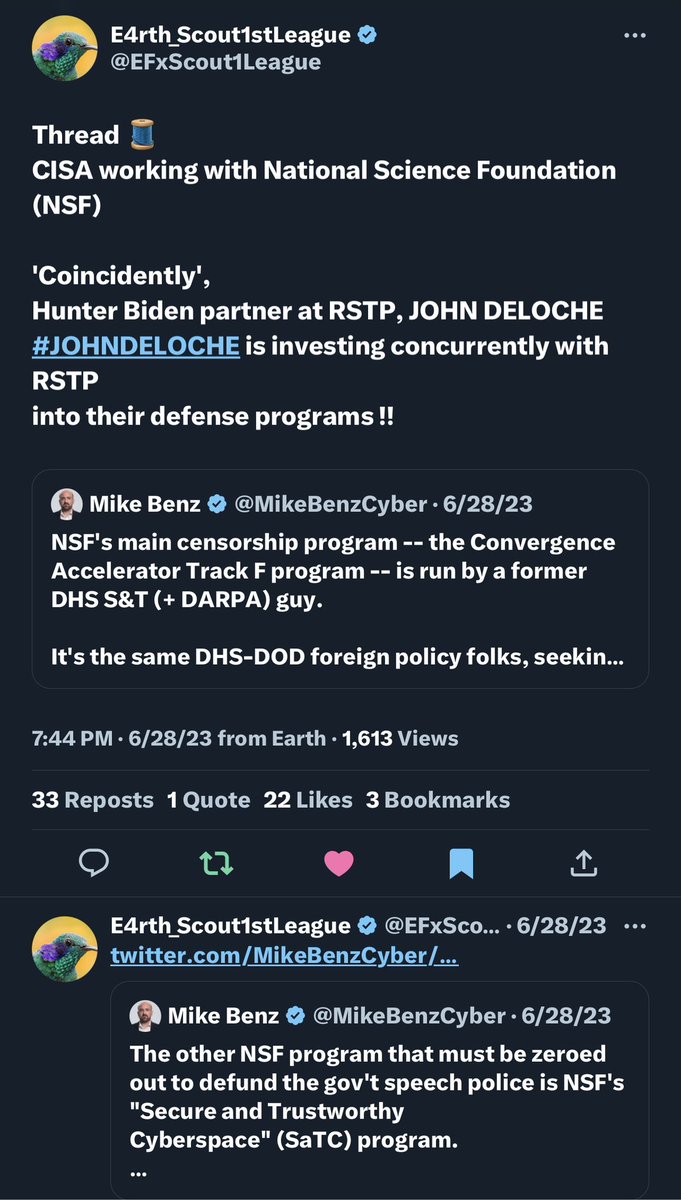Viewport: 681px width, 1200px height.
Task: Open the @EFxScout1League handle profile
Action: click(215, 62)
